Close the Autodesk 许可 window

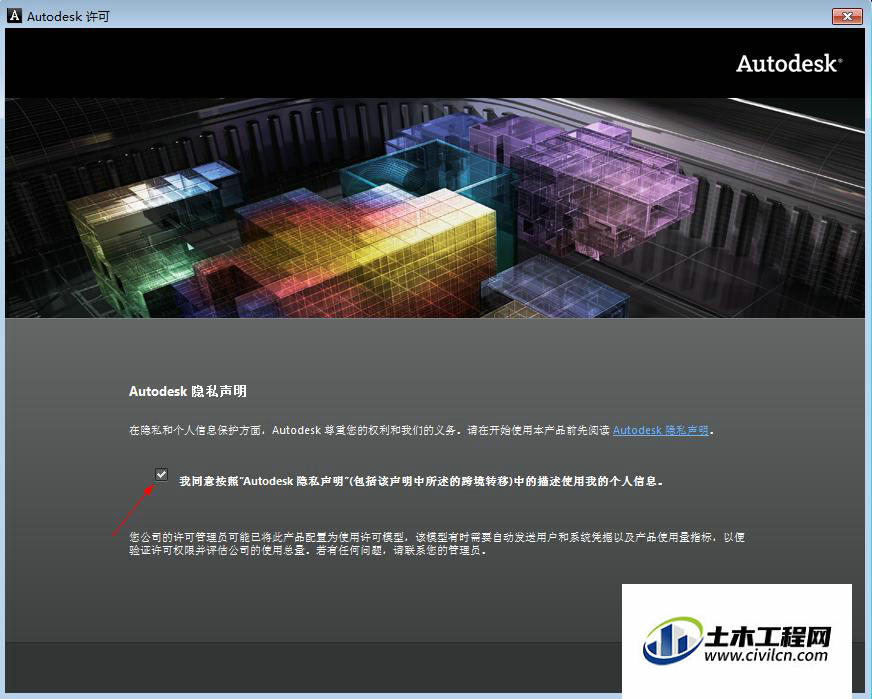coord(846,16)
